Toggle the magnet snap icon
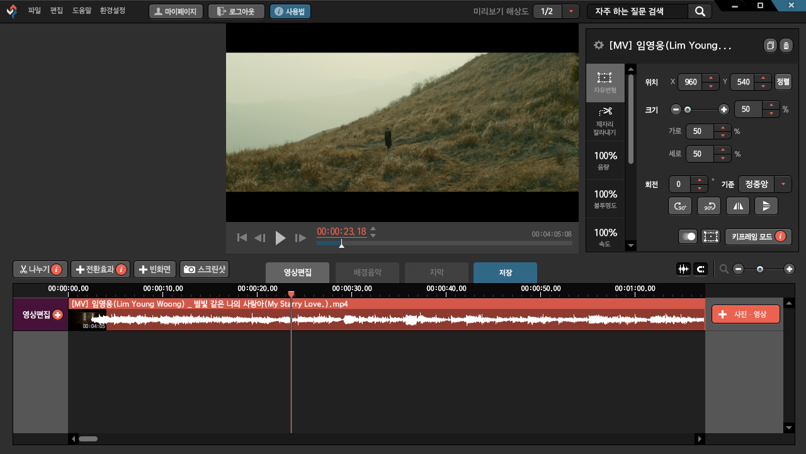 tap(701, 269)
